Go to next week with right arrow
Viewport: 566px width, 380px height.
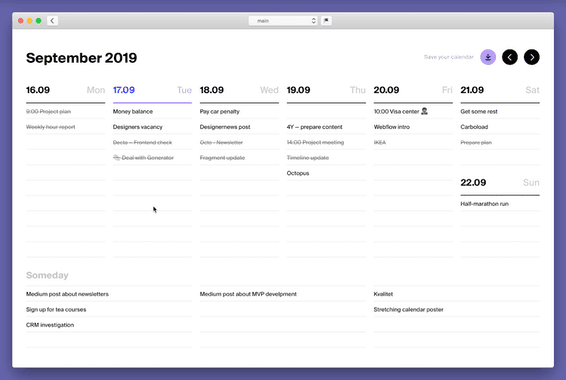pos(532,57)
